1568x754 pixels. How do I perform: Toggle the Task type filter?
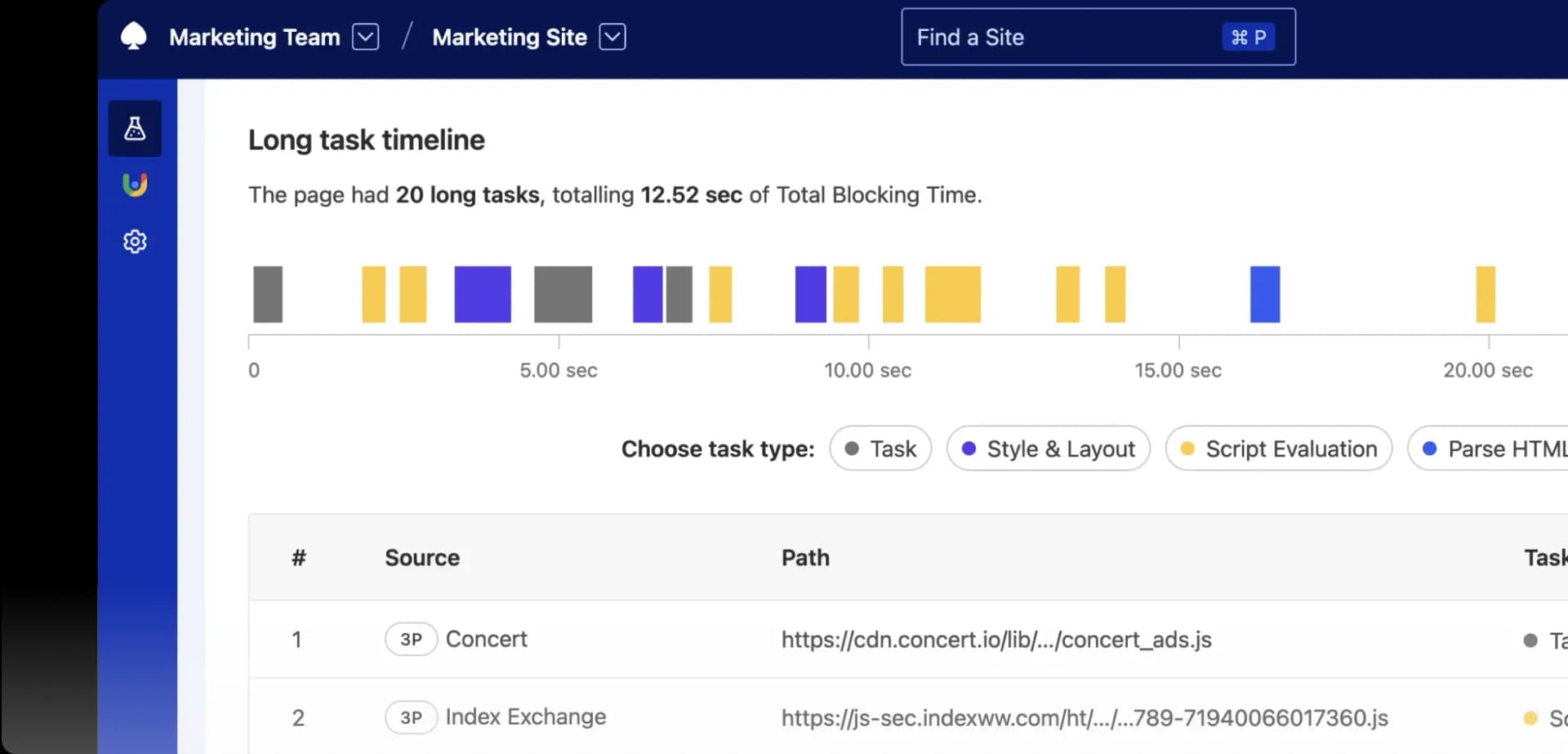point(880,448)
